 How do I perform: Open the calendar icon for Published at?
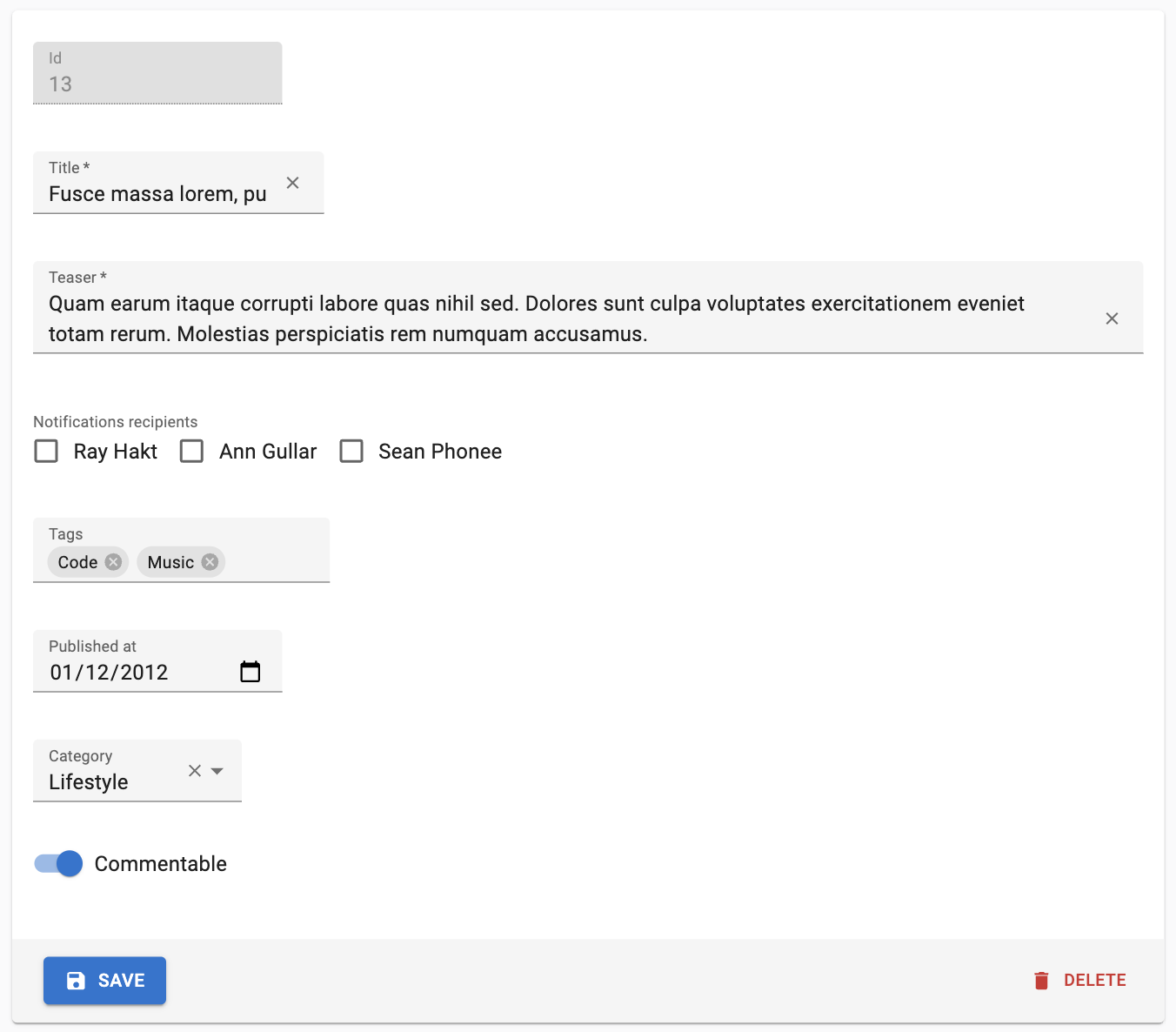[251, 671]
